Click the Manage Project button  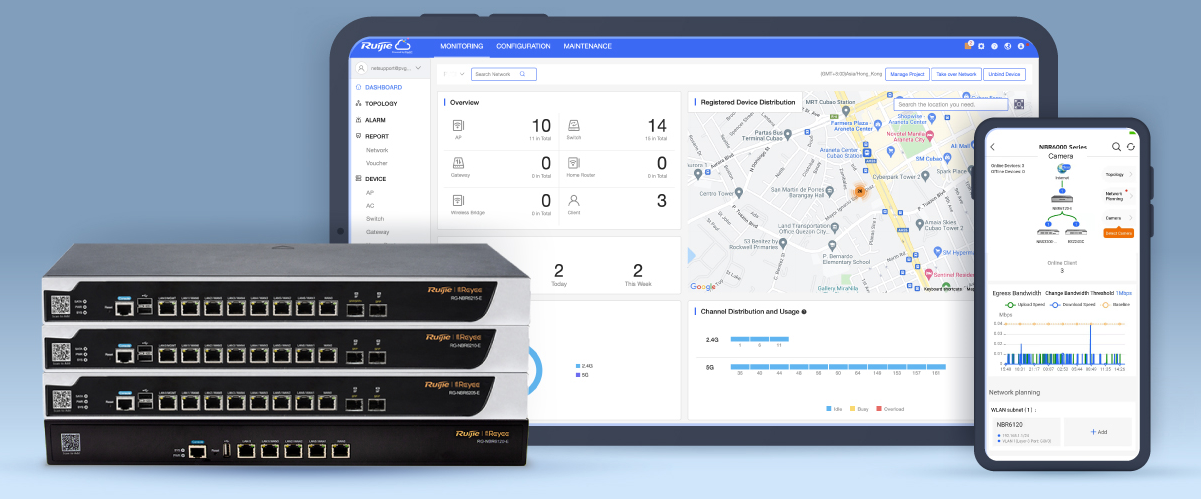906,74
